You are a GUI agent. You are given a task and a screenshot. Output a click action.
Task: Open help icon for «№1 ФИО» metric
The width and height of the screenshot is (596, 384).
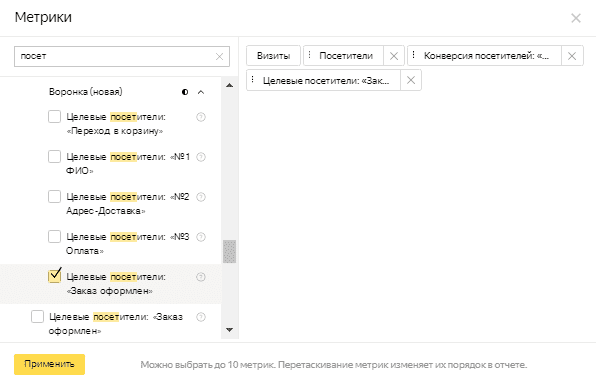click(201, 157)
